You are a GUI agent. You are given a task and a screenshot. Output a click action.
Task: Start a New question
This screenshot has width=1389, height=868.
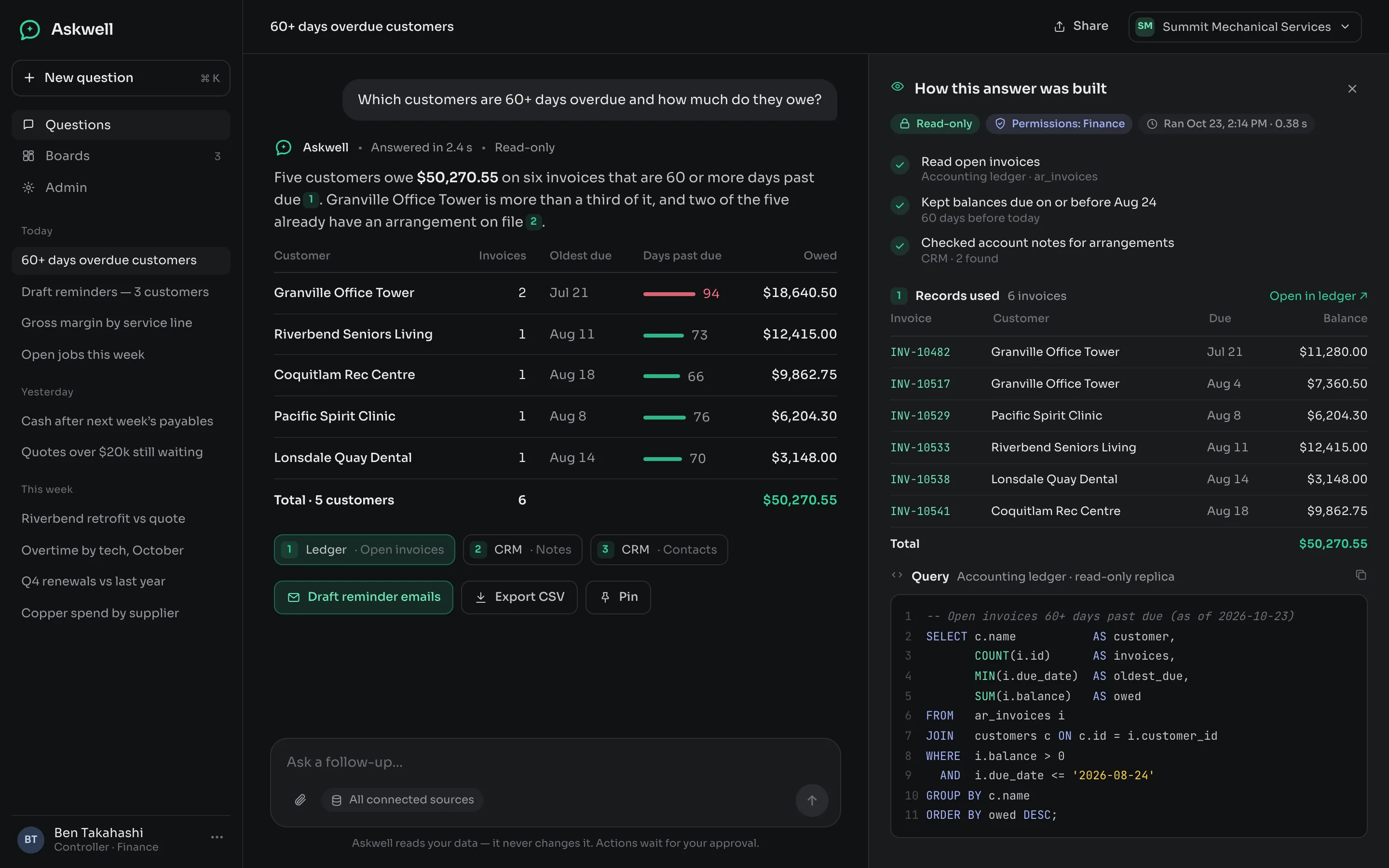(121, 78)
